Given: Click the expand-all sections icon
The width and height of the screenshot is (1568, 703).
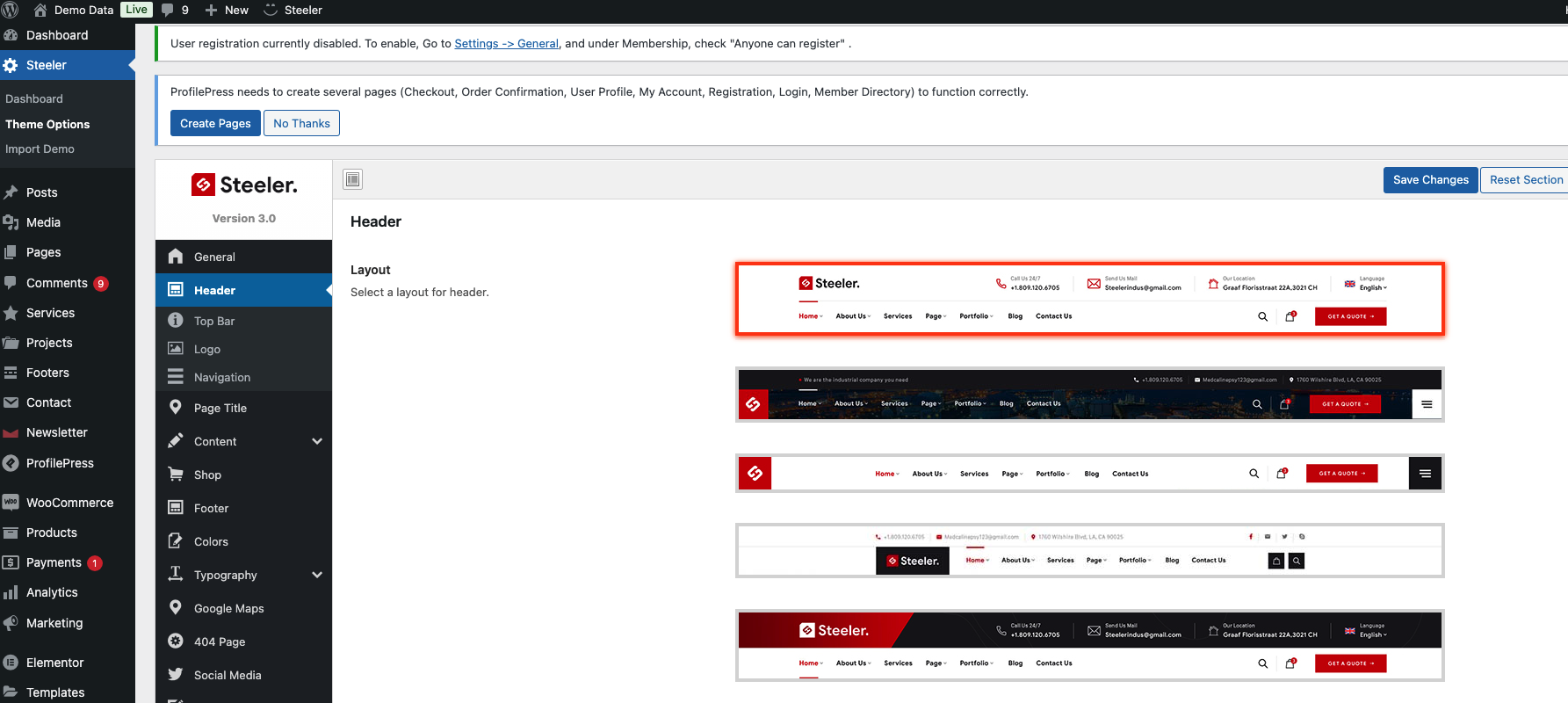Looking at the screenshot, I should click(352, 179).
